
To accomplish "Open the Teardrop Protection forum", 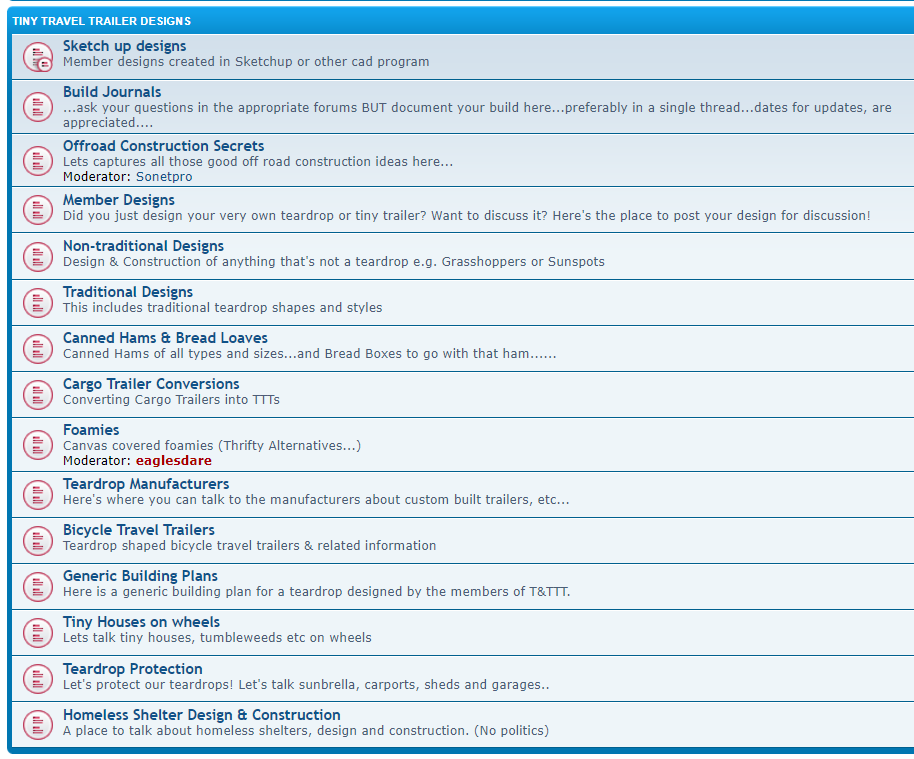I will tap(132, 669).
